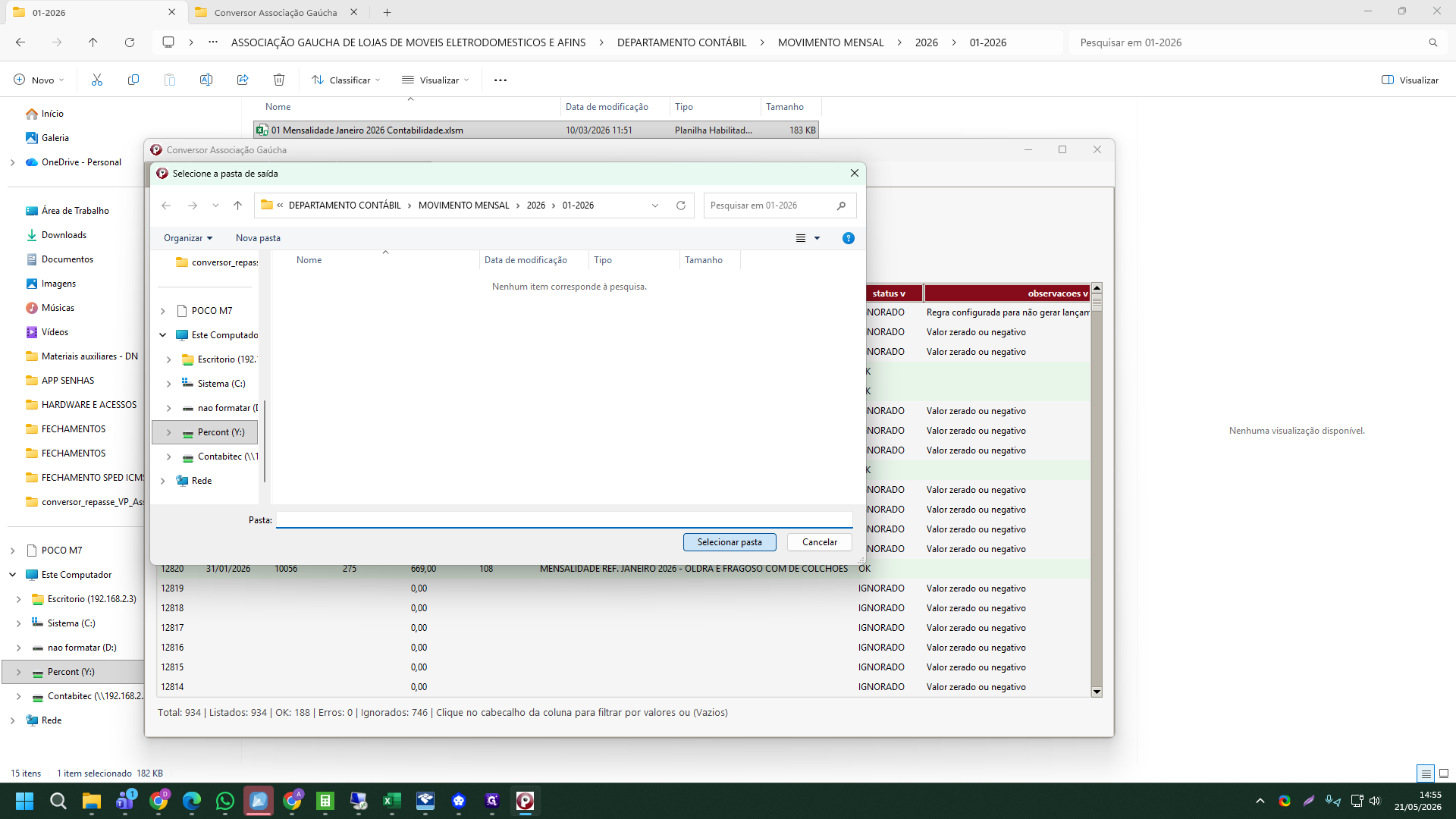
Task: Filter by the observacoes column header
Action: 1008,293
